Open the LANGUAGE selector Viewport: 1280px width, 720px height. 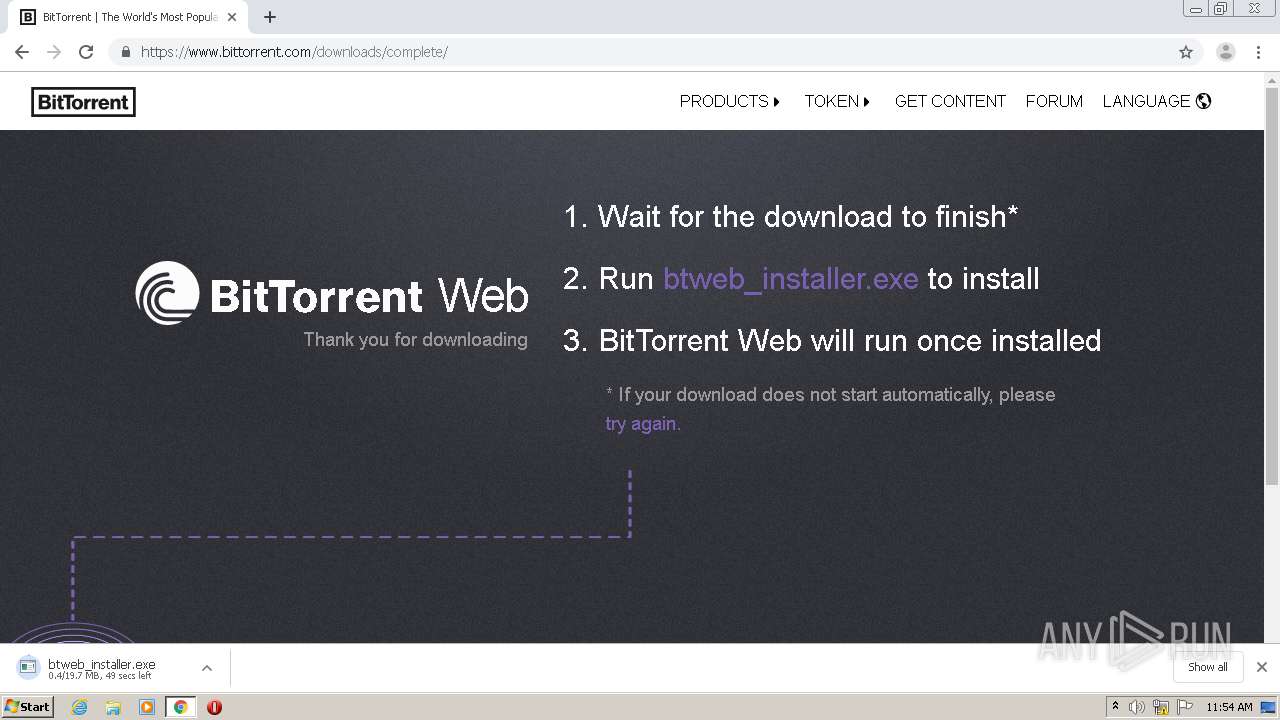(x=1157, y=101)
